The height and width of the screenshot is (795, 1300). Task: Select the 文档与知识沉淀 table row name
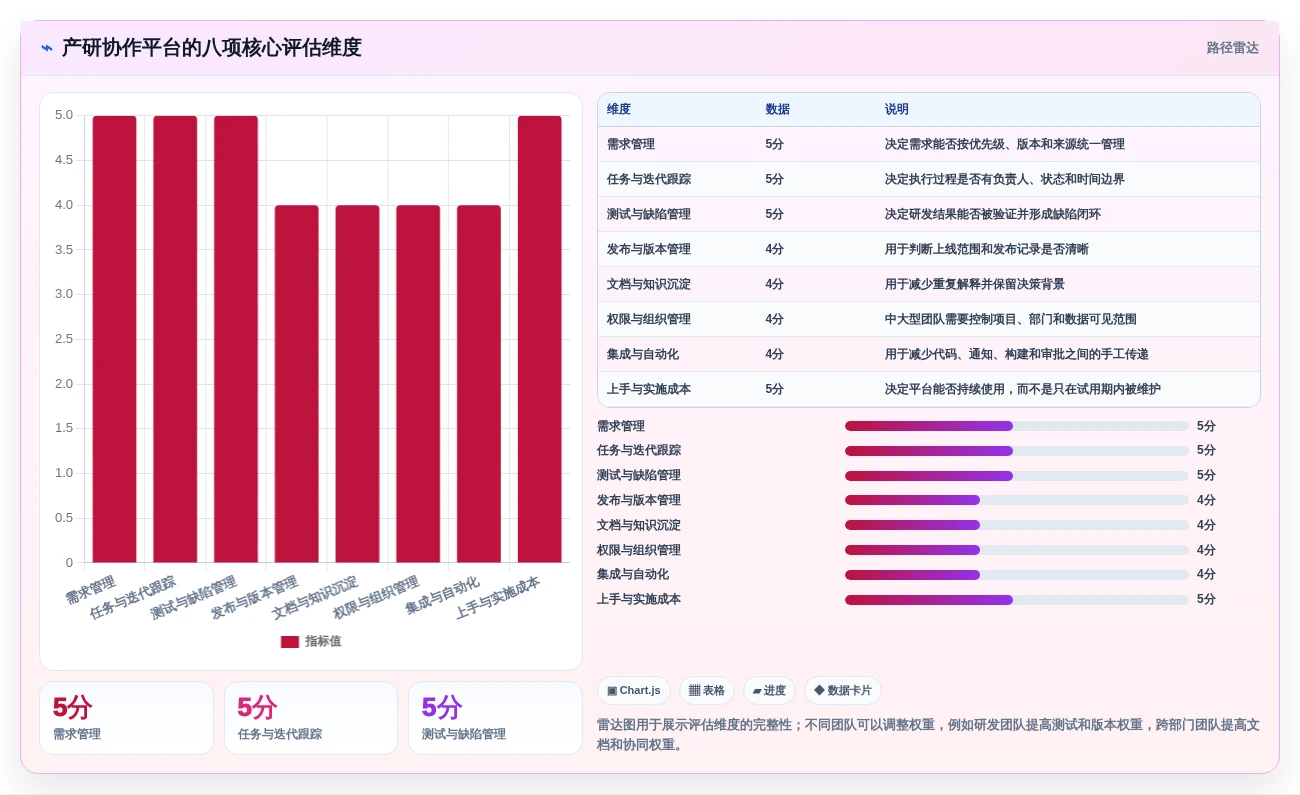point(649,285)
